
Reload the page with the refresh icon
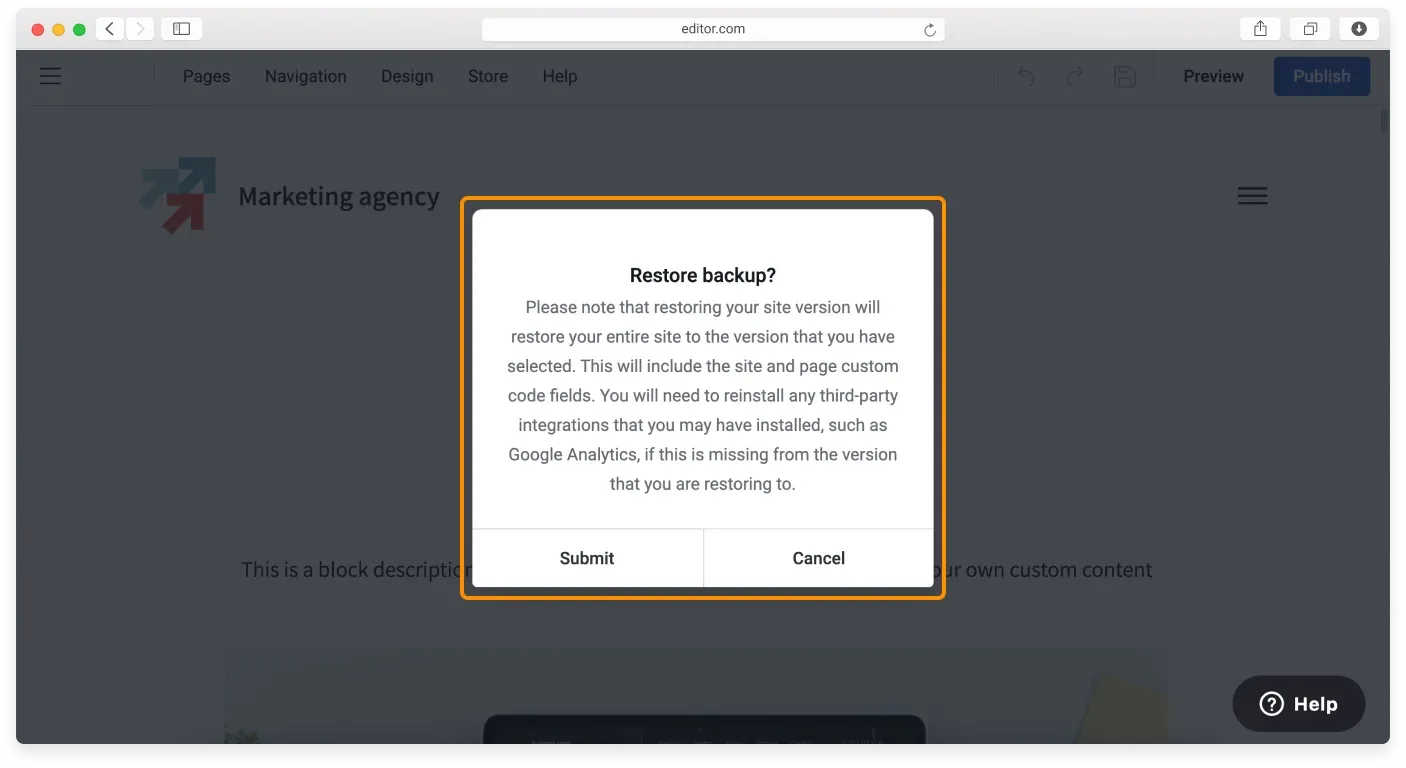point(930,30)
